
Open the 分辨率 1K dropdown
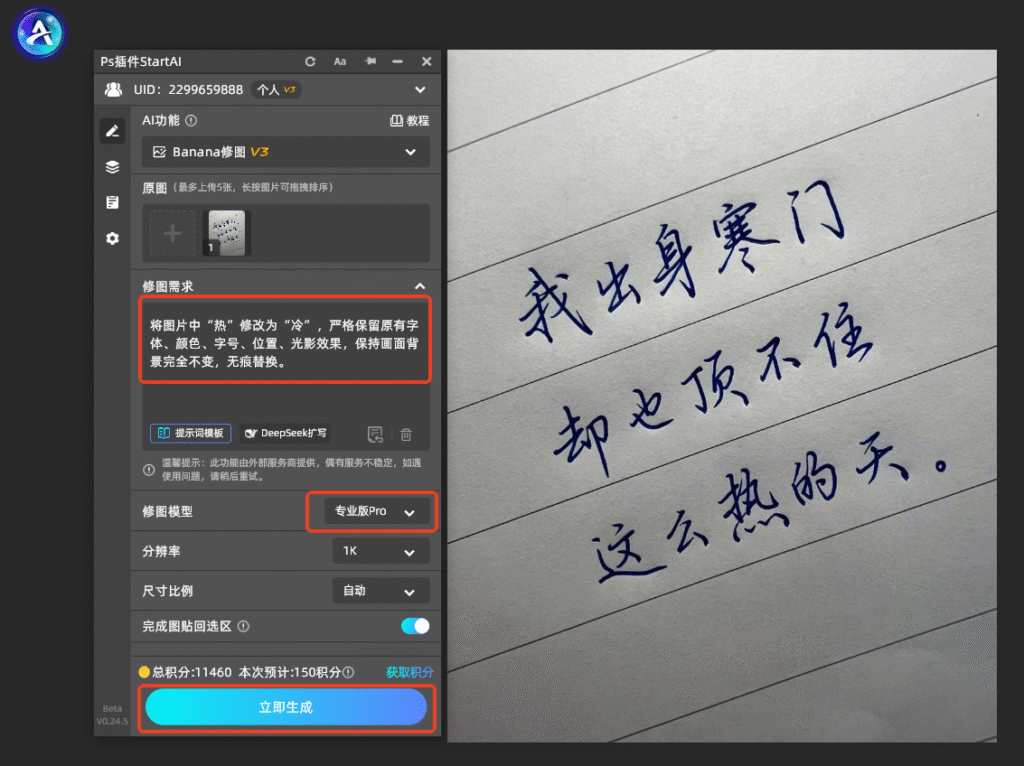[x=381, y=551]
